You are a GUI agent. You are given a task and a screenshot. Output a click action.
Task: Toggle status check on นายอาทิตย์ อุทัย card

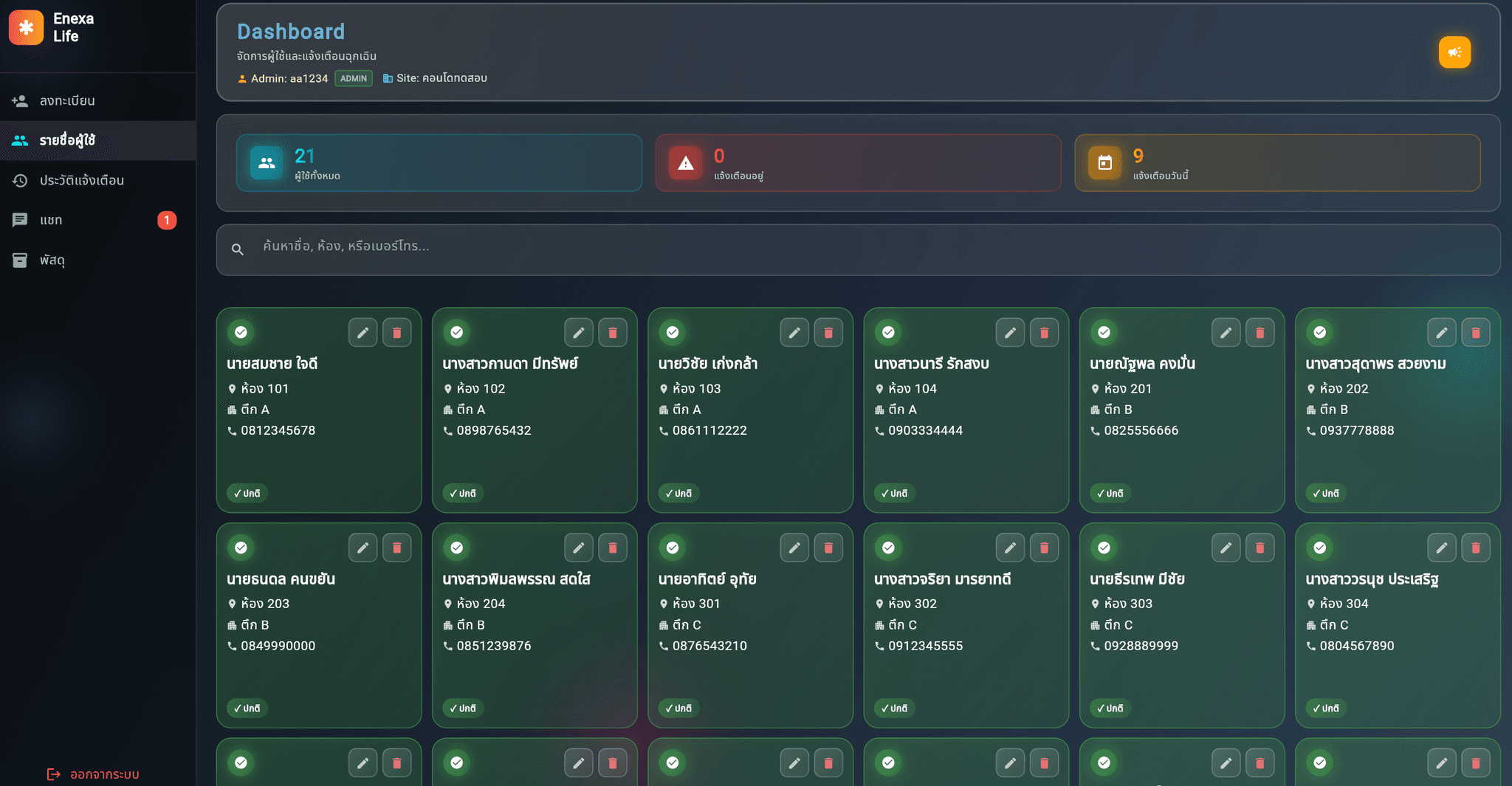[672, 547]
